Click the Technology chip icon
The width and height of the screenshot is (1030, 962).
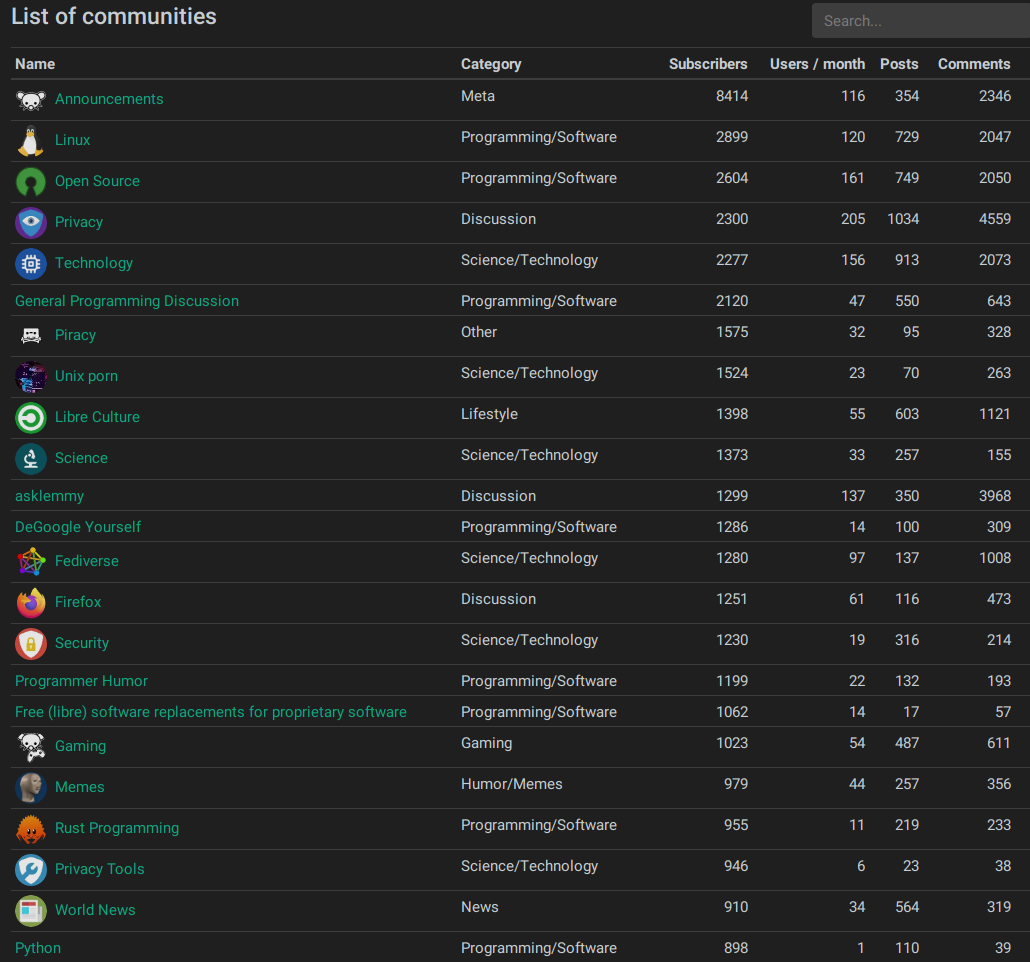pos(31,264)
